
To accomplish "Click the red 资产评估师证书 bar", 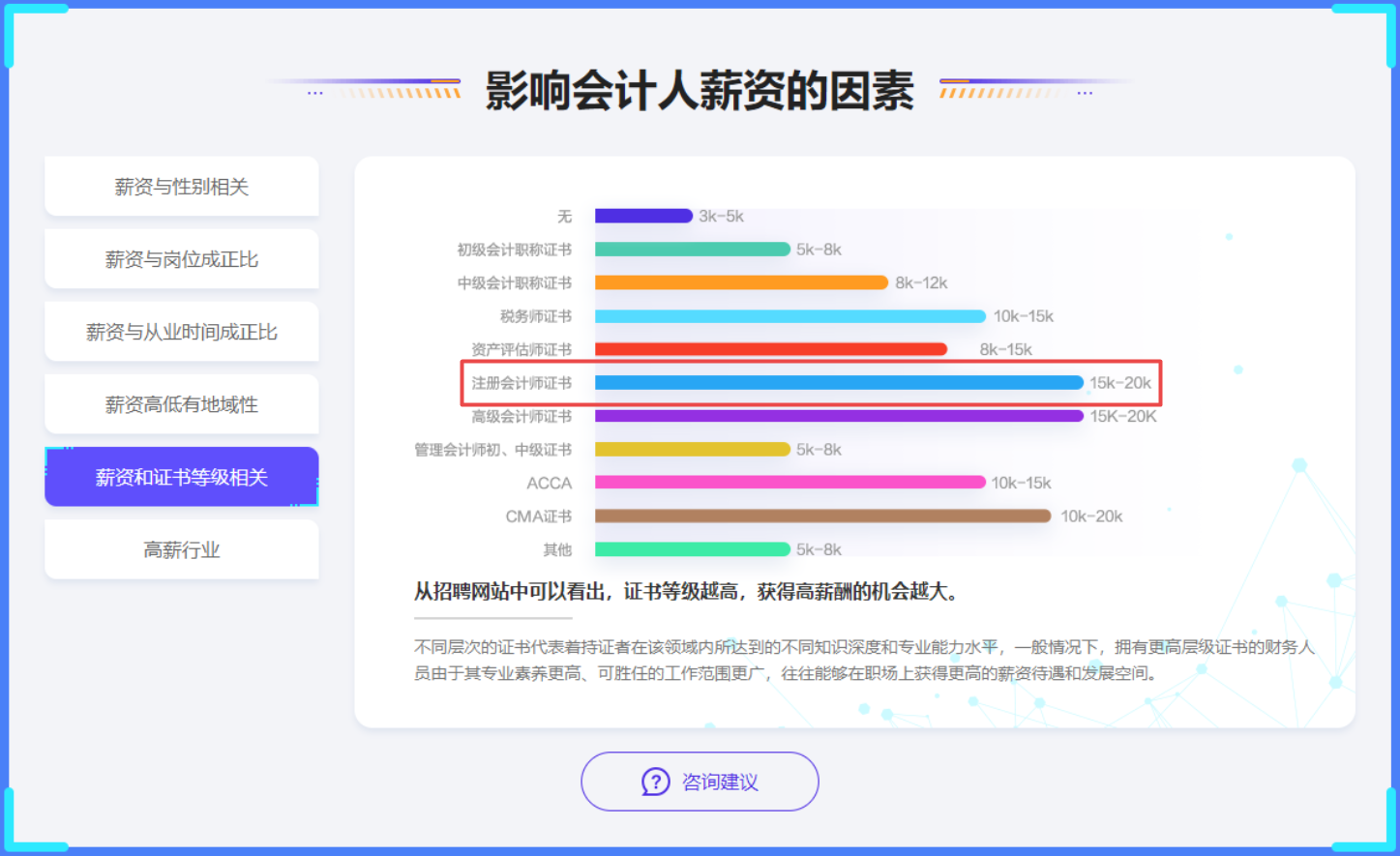I will coord(771,349).
